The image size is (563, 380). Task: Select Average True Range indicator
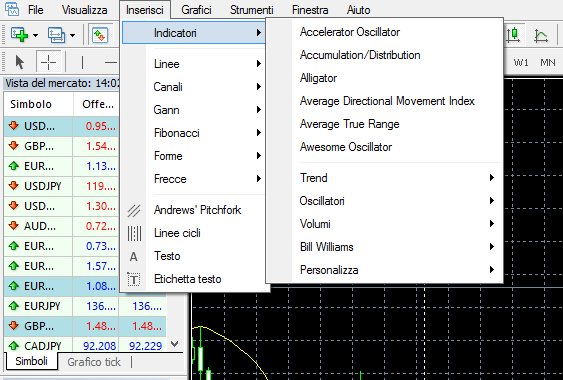click(x=349, y=124)
